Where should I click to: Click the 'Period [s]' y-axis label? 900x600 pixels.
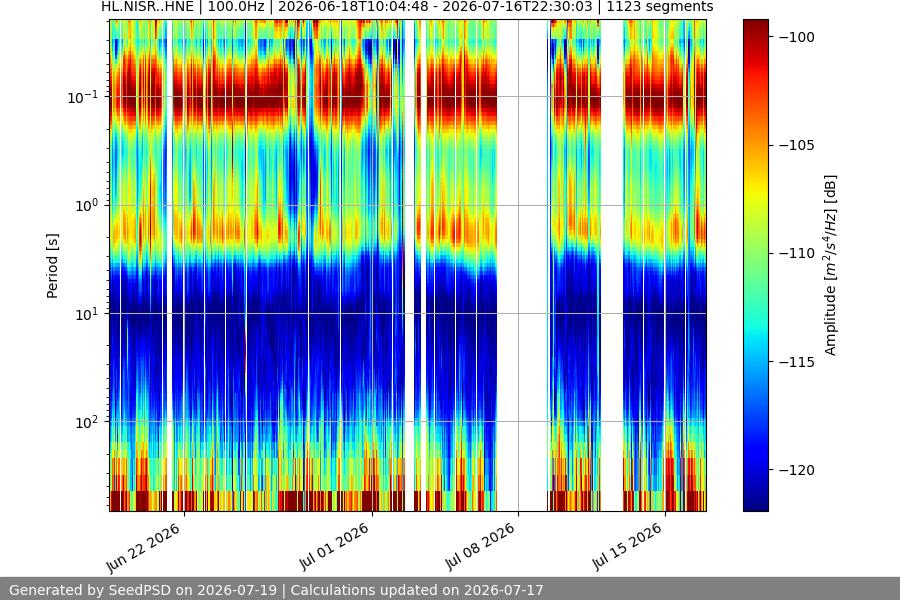tap(52, 266)
